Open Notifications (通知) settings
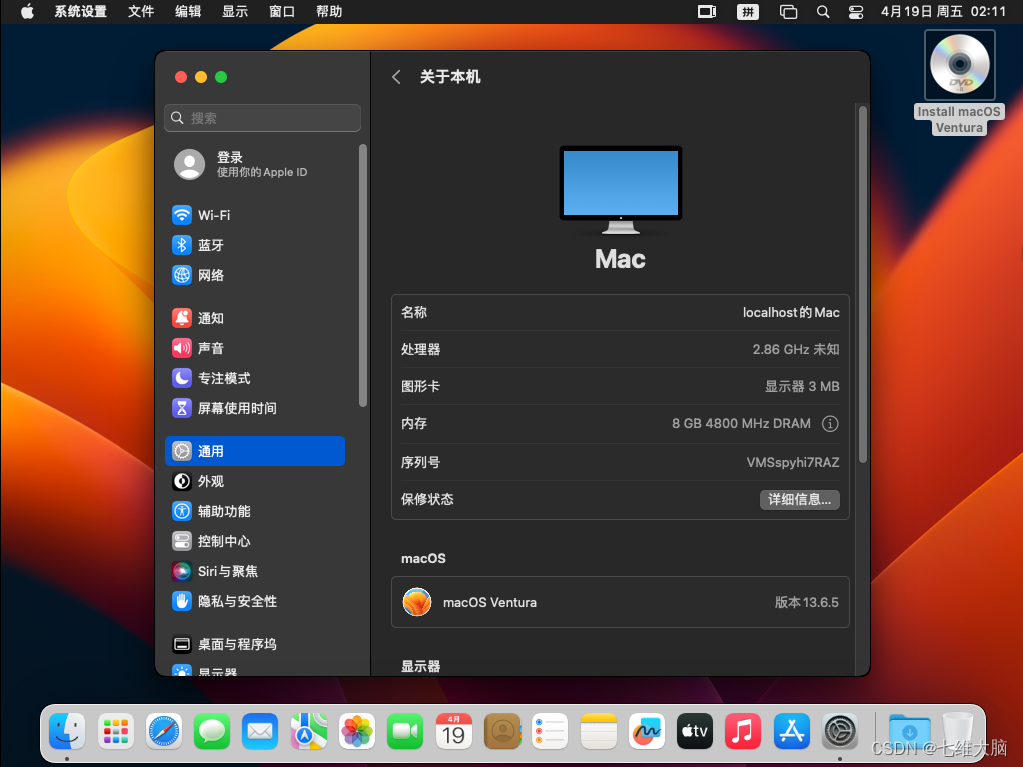Image resolution: width=1023 pixels, height=767 pixels. point(210,318)
